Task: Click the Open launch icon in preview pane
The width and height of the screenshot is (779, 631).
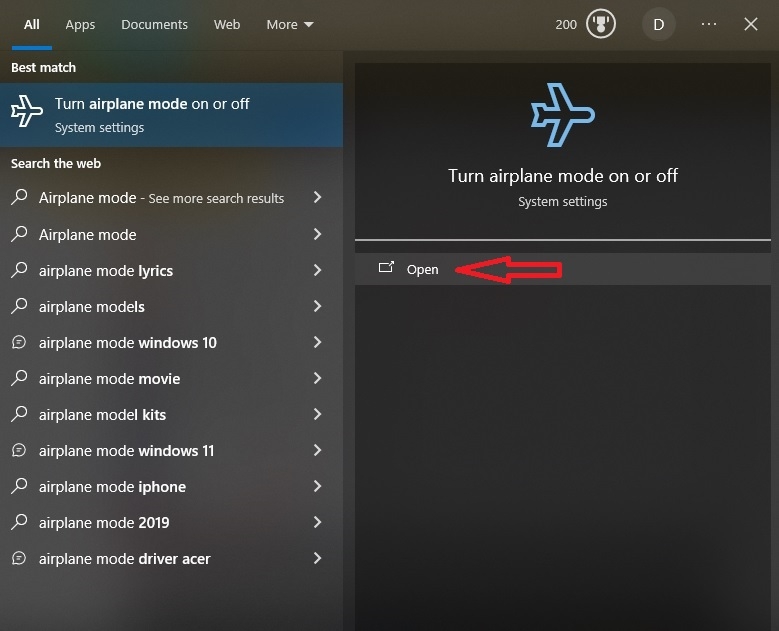Action: click(x=386, y=268)
